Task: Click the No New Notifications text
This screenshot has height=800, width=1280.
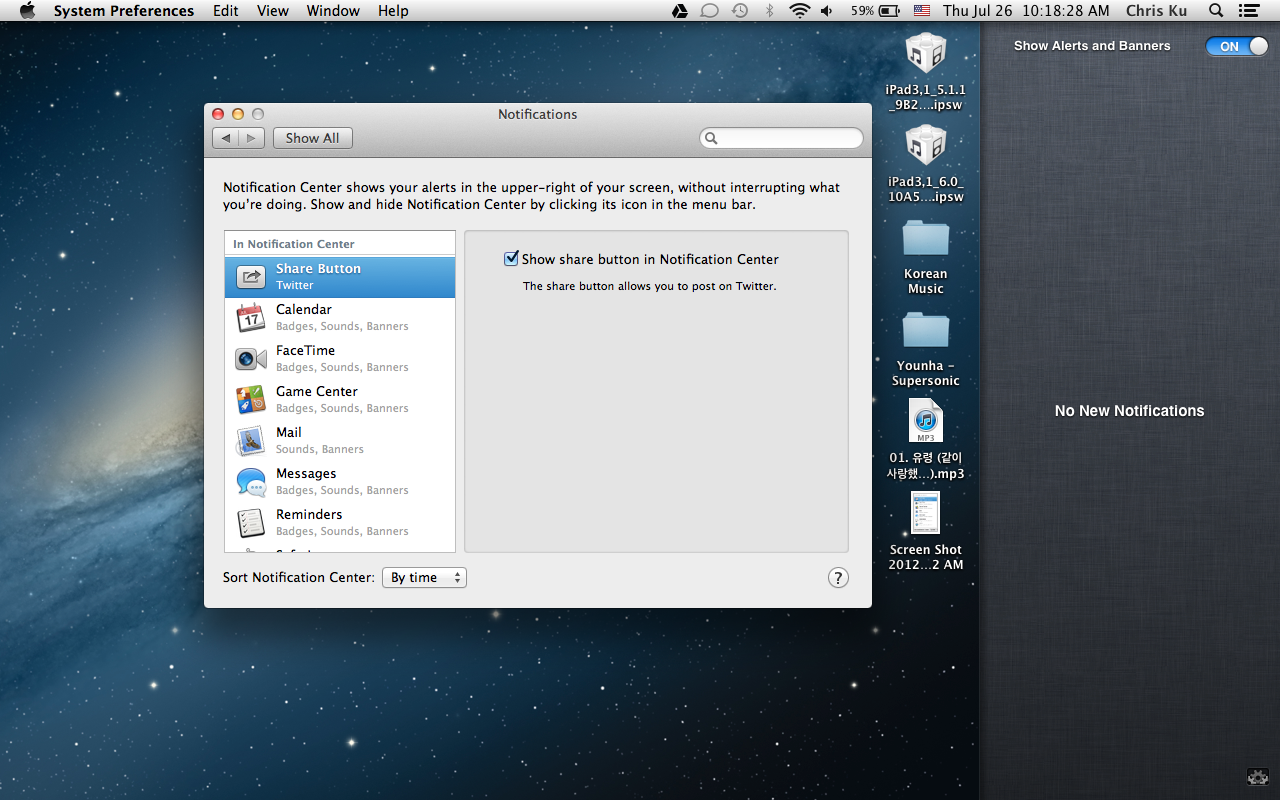Action: click(x=1129, y=411)
